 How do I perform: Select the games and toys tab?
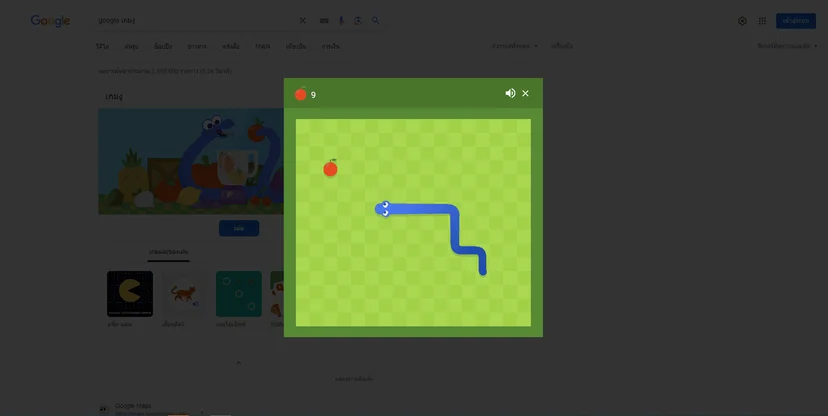pyautogui.click(x=168, y=252)
